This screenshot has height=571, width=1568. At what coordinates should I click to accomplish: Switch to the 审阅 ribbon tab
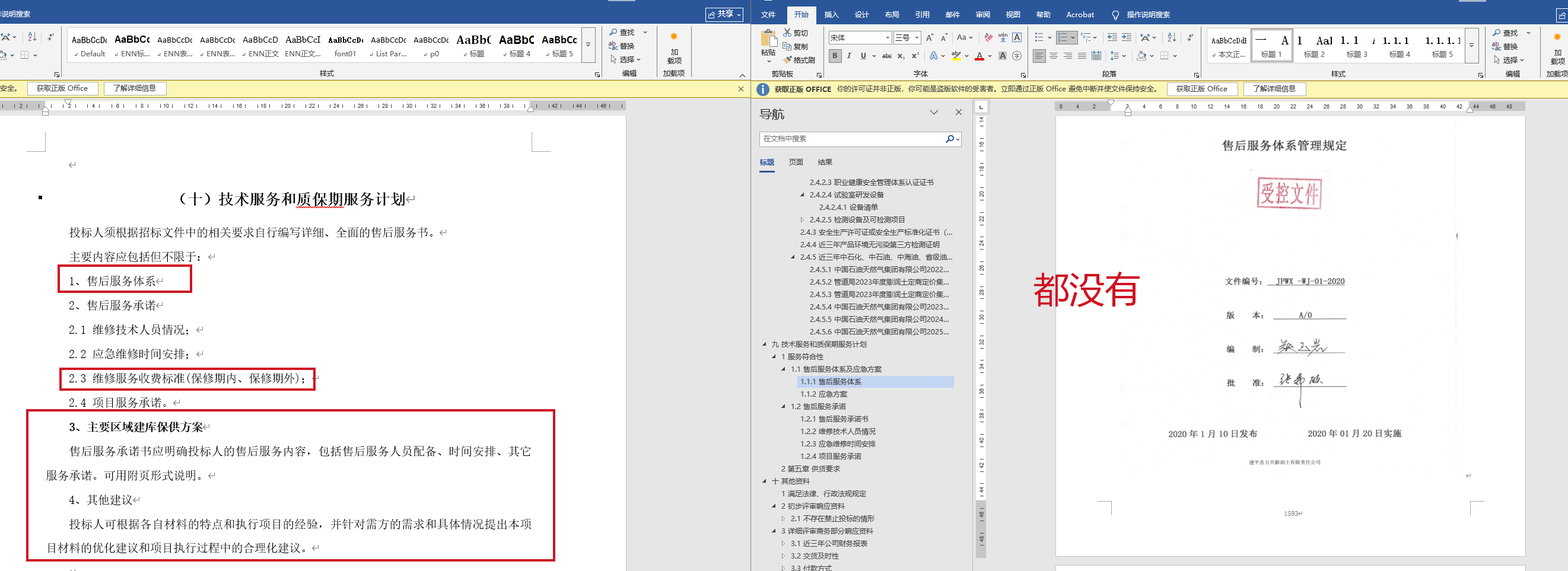(x=982, y=15)
